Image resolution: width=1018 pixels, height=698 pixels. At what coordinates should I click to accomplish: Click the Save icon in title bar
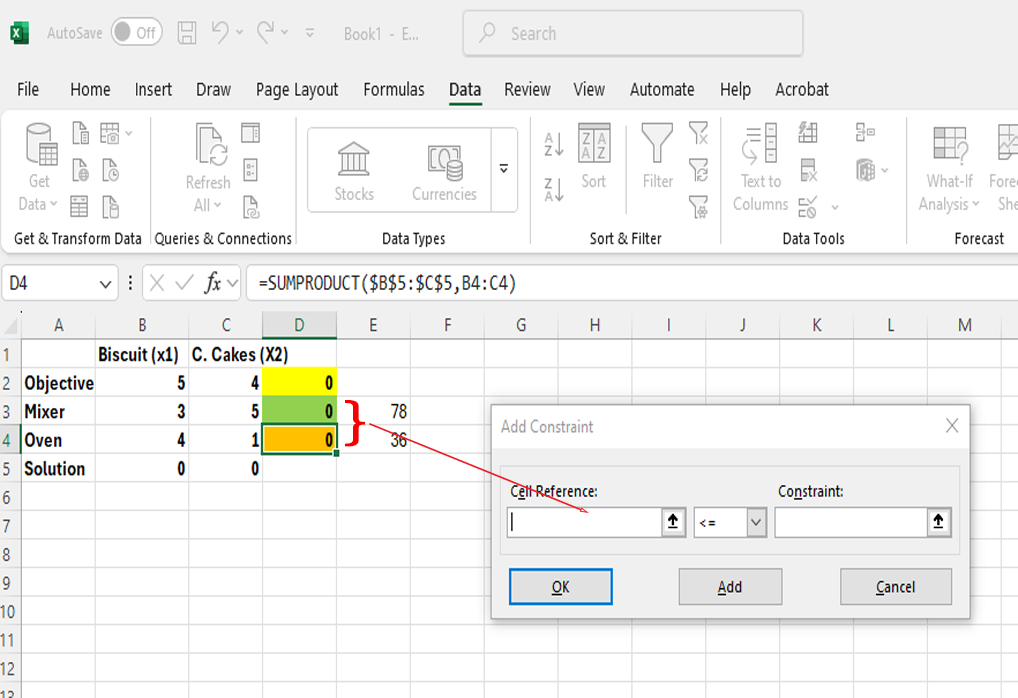[187, 33]
